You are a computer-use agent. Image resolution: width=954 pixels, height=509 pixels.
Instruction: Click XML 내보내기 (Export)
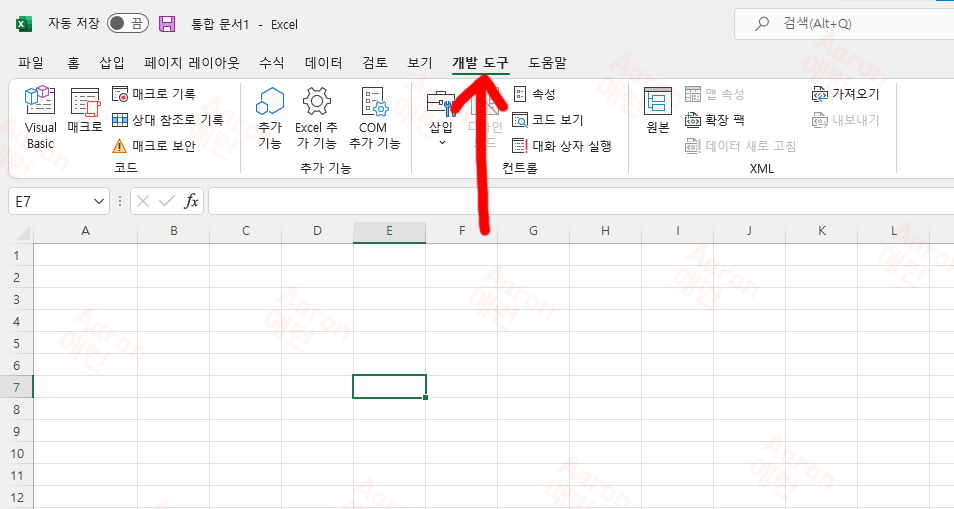tap(846, 120)
